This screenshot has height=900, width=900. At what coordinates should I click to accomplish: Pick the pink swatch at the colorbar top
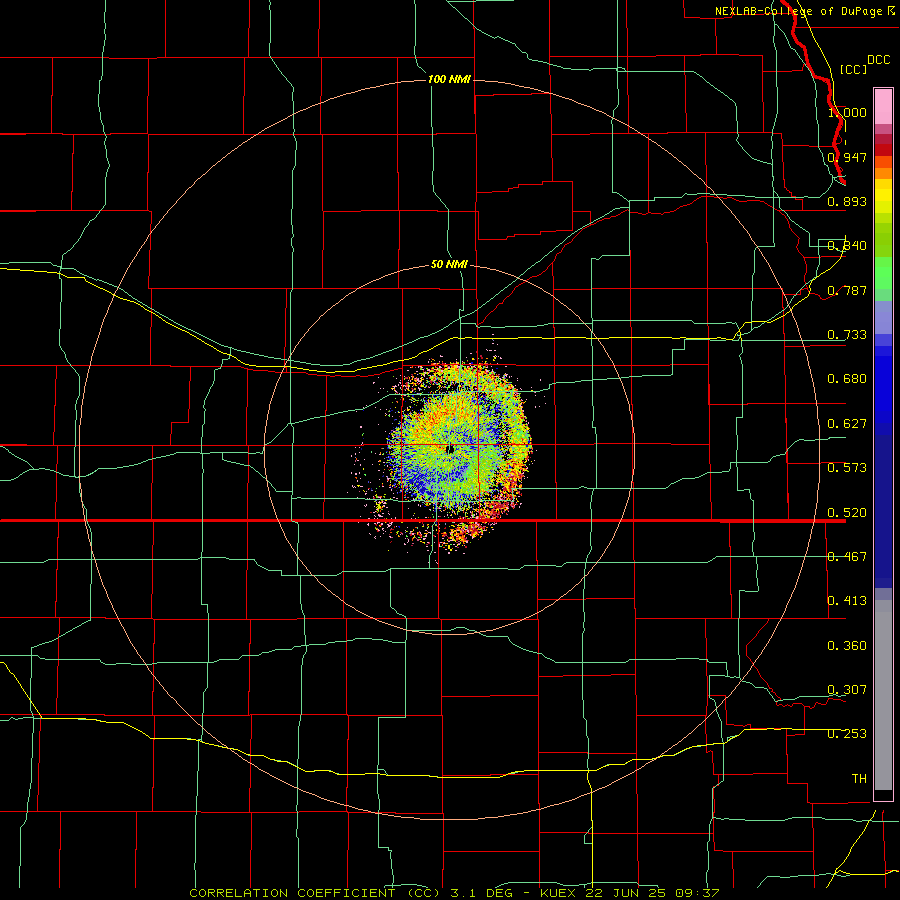point(883,107)
